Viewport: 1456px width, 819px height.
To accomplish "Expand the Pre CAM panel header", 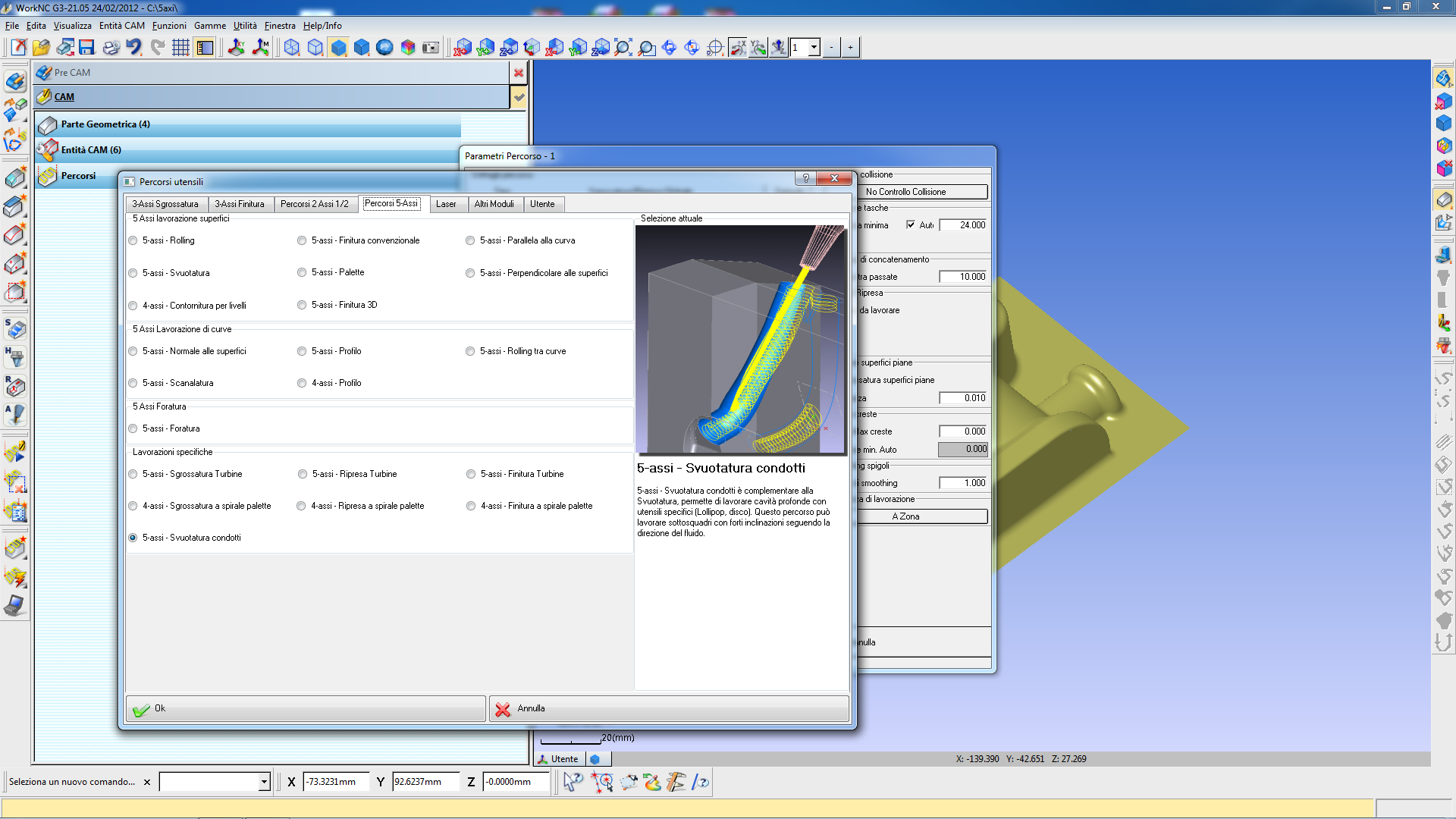I will click(x=271, y=73).
